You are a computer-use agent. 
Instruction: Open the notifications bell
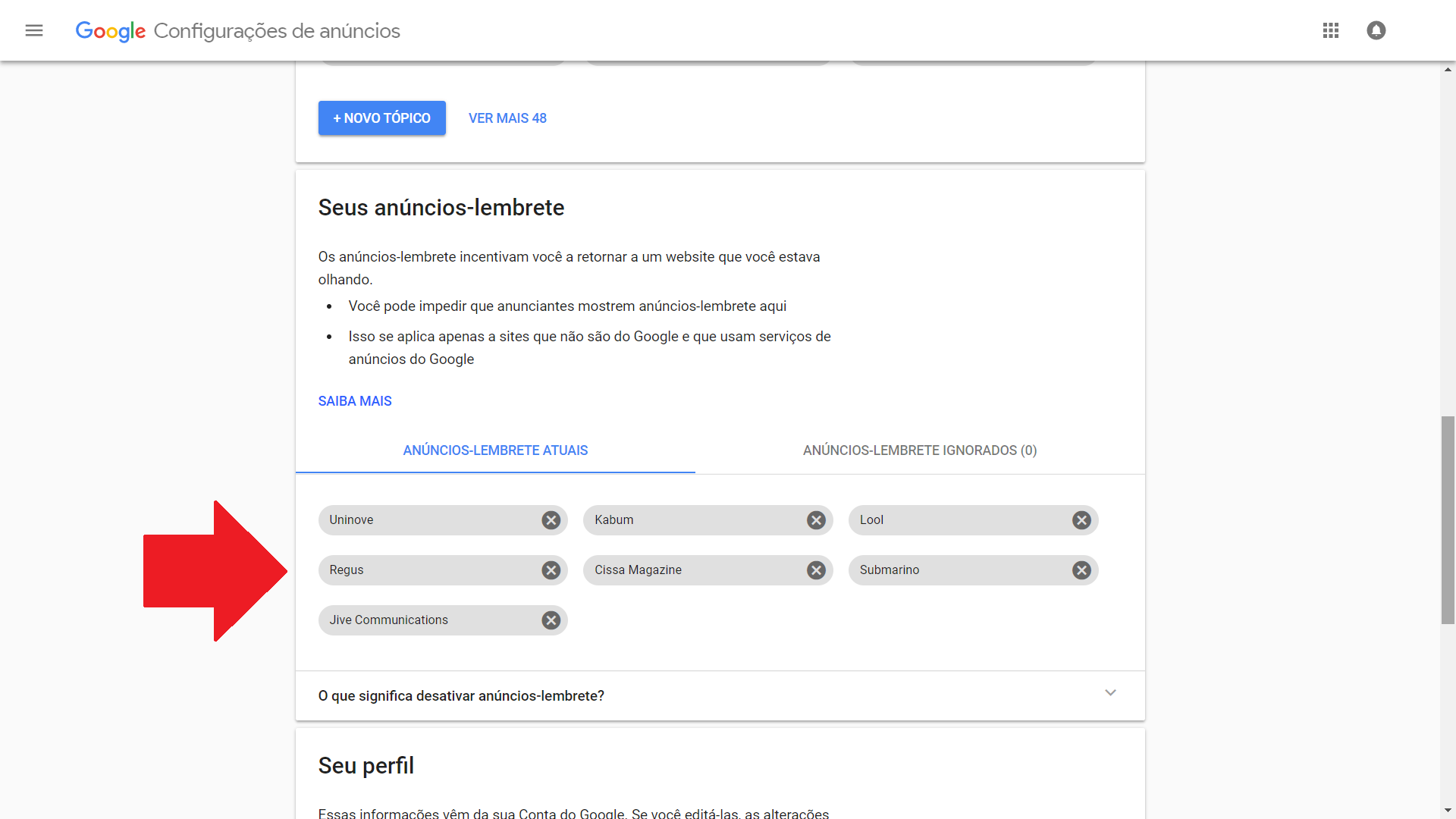pyautogui.click(x=1376, y=30)
